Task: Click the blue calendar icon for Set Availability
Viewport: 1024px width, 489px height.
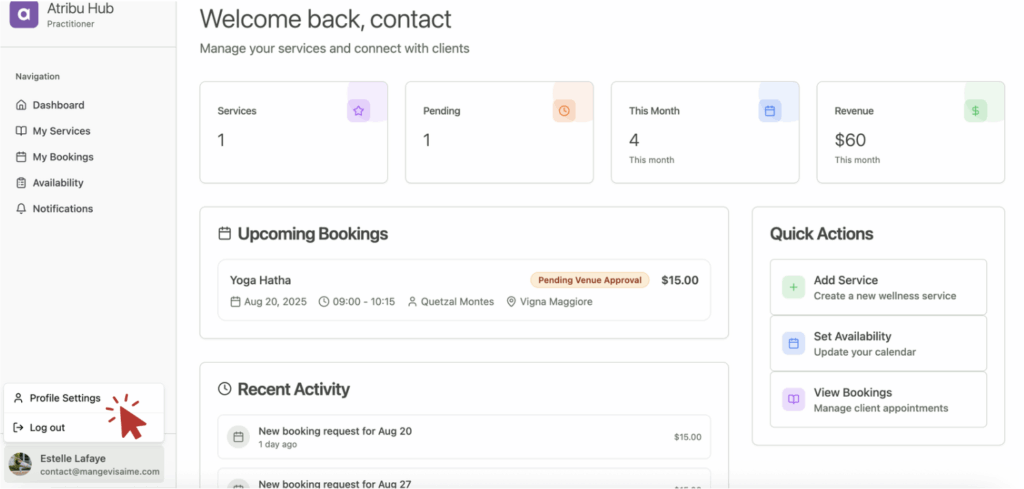Action: click(x=793, y=344)
